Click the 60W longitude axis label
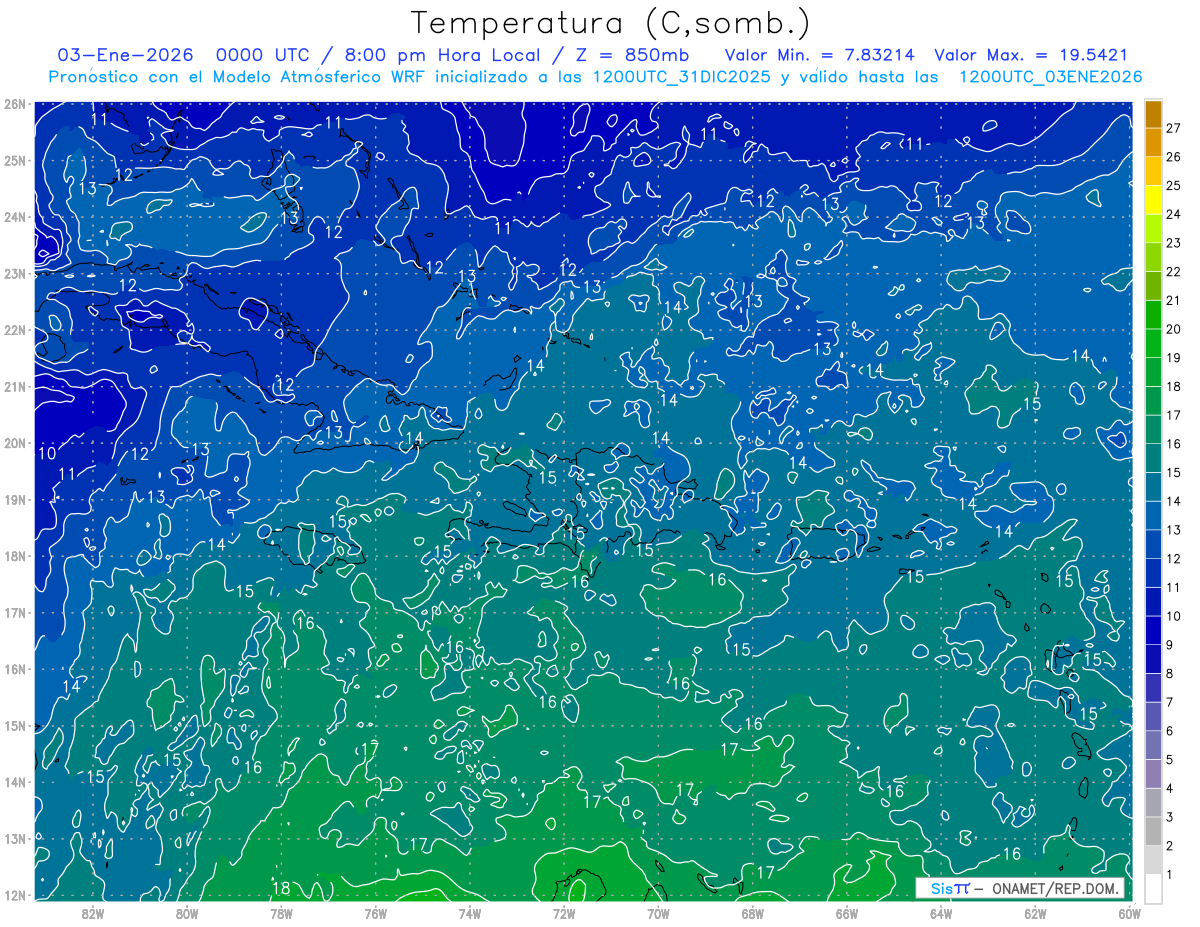1200x927 pixels. 1129,913
